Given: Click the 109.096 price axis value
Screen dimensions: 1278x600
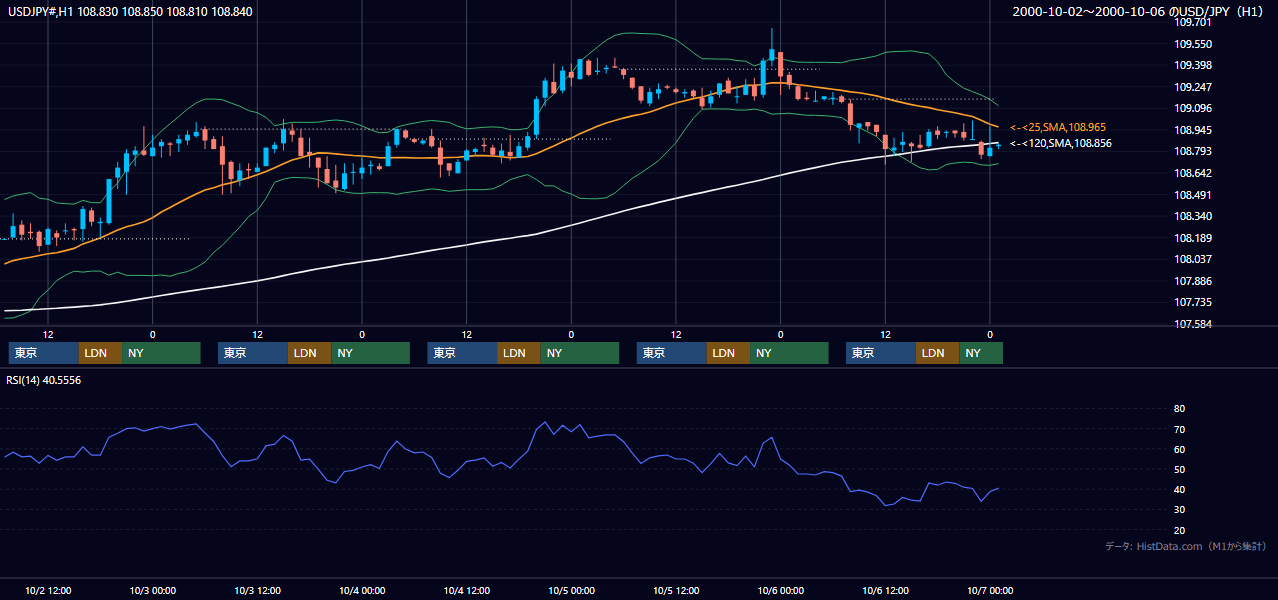Looking at the screenshot, I should coord(1192,108).
